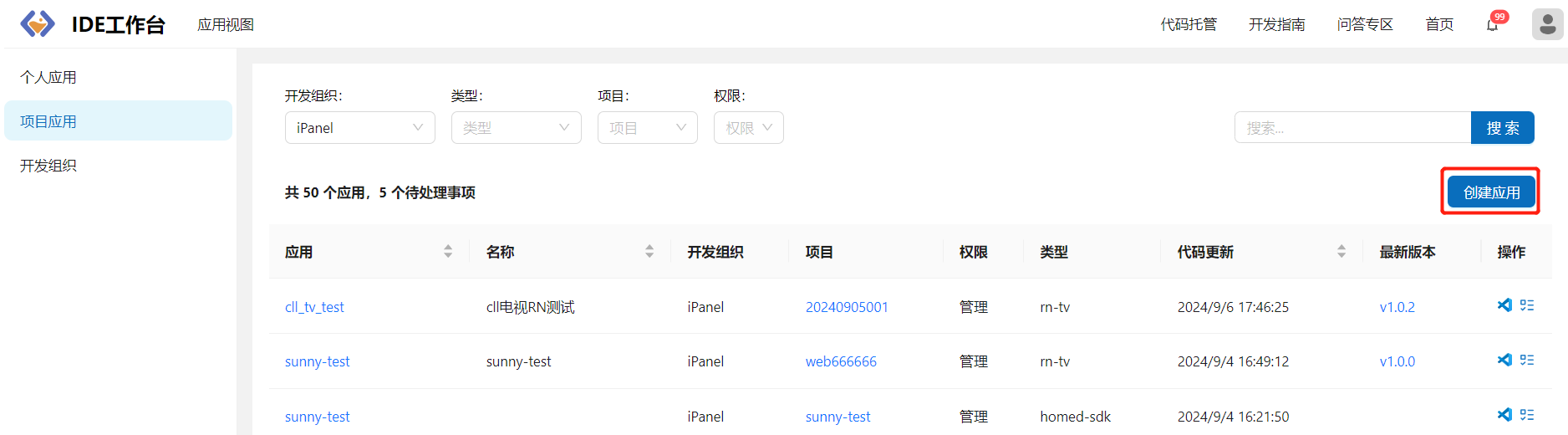Click the notification bell icon

1492,25
